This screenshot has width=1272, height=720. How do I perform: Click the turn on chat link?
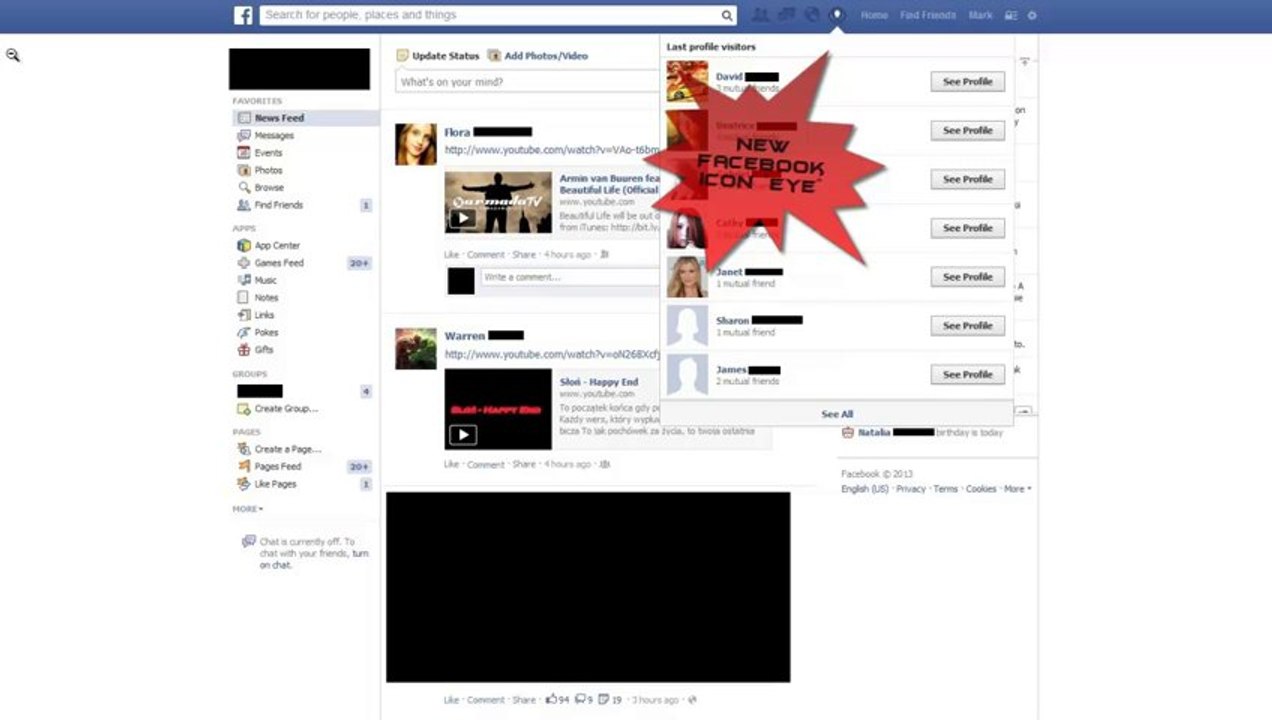(314, 559)
